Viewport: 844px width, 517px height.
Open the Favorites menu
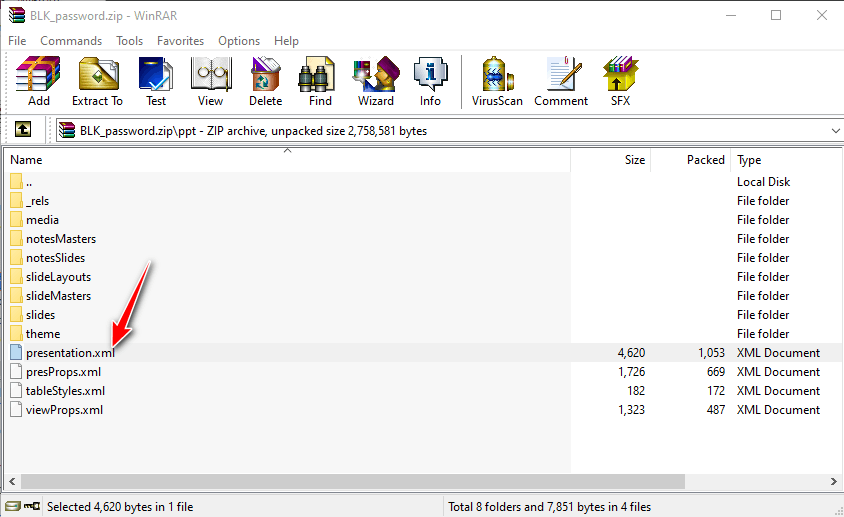point(180,41)
